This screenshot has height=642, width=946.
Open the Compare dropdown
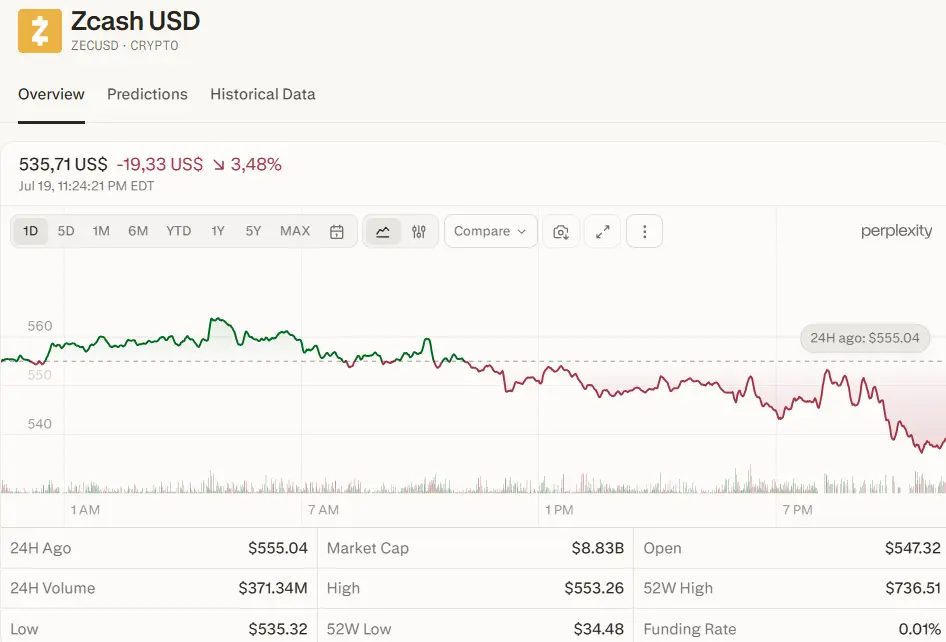pyautogui.click(x=490, y=231)
